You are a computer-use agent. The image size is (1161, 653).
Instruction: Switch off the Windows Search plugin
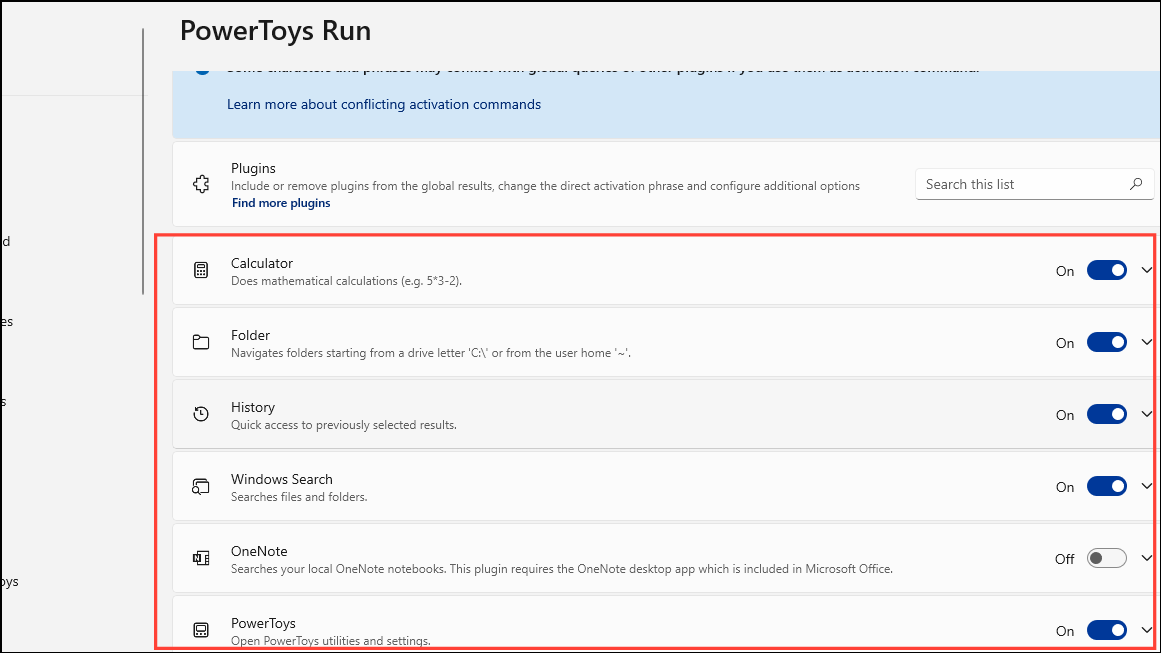pos(1107,486)
